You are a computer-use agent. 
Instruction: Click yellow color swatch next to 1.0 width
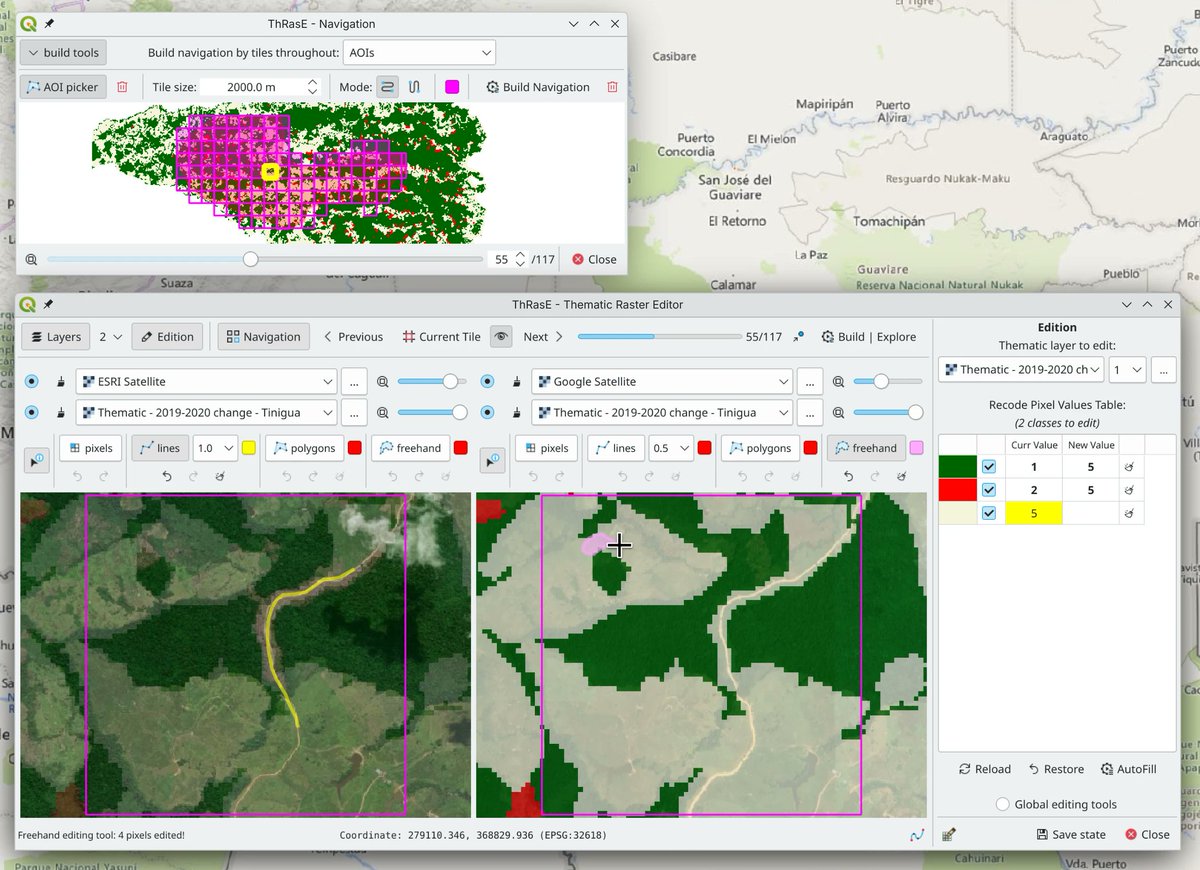point(248,448)
